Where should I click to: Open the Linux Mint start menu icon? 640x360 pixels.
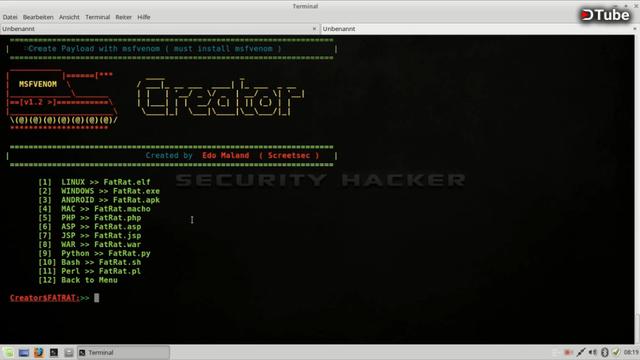click(x=8, y=352)
